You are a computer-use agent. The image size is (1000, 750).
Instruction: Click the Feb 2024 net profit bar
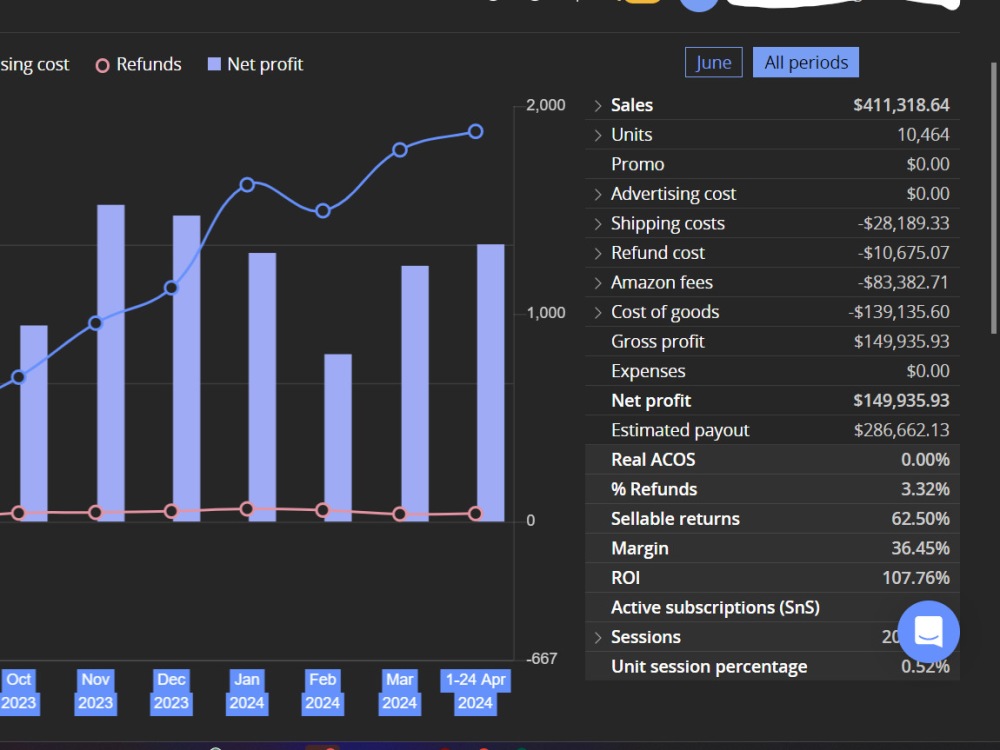tap(338, 438)
